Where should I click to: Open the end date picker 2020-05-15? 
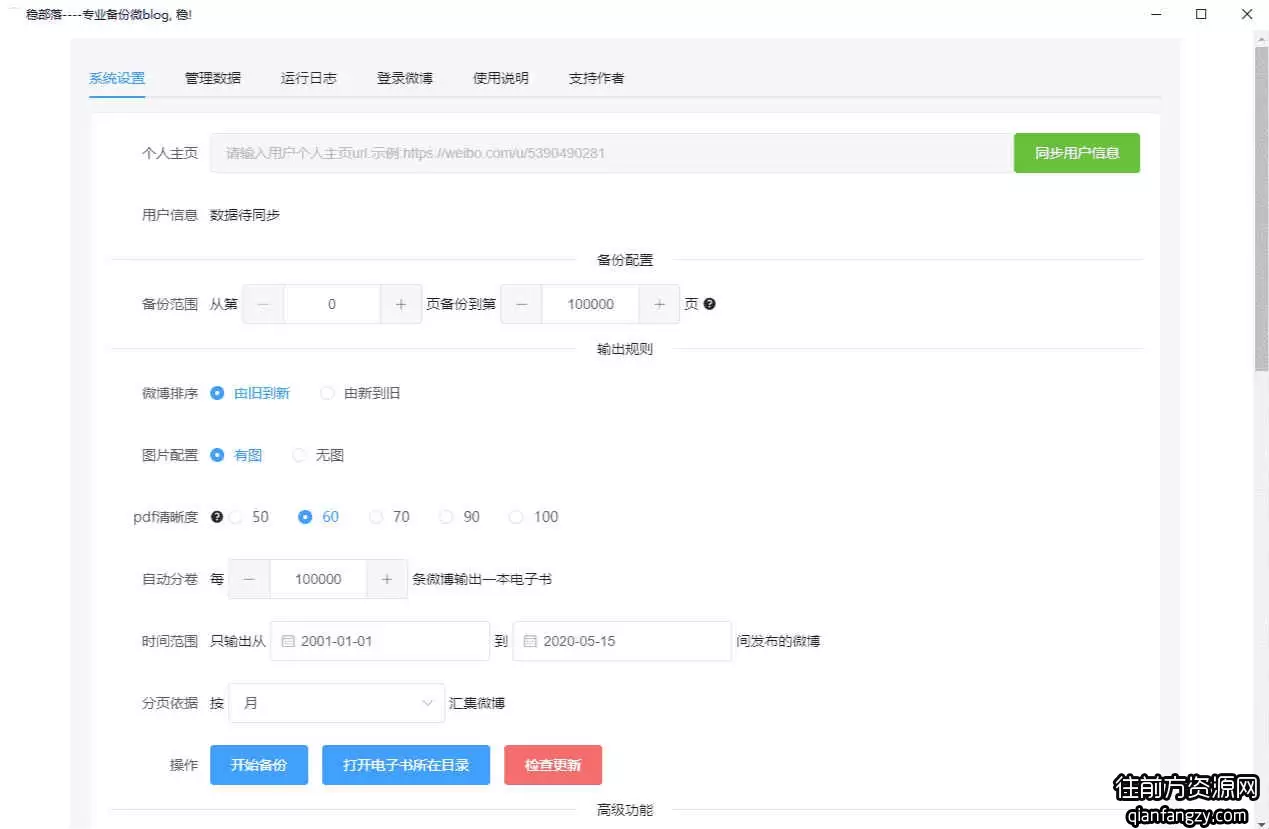622,641
